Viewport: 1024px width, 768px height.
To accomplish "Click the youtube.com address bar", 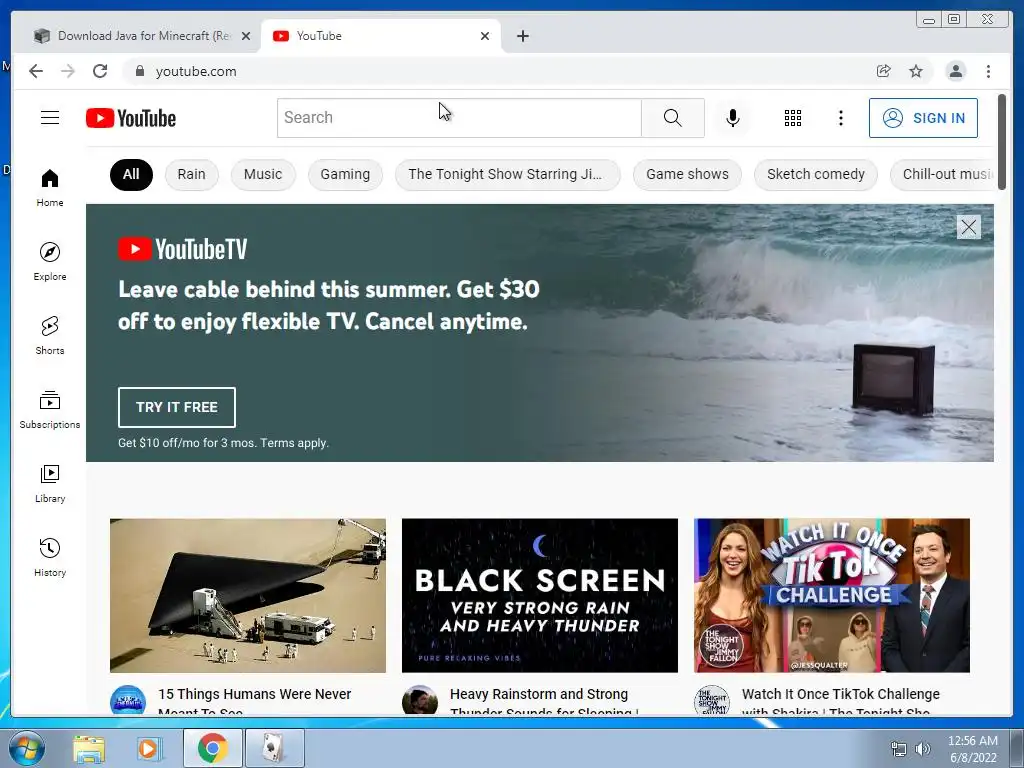I will (496, 71).
